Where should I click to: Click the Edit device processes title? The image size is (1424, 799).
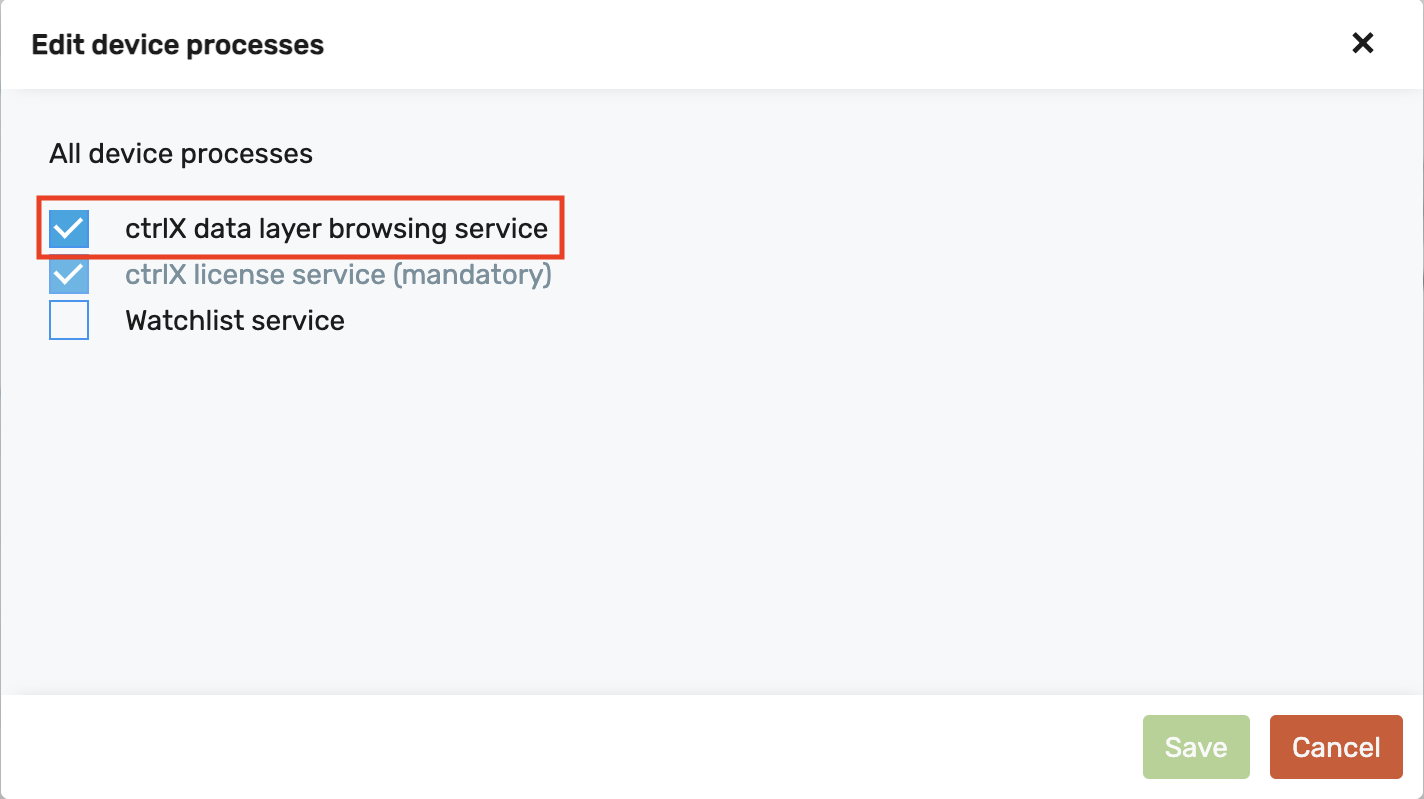pos(177,43)
